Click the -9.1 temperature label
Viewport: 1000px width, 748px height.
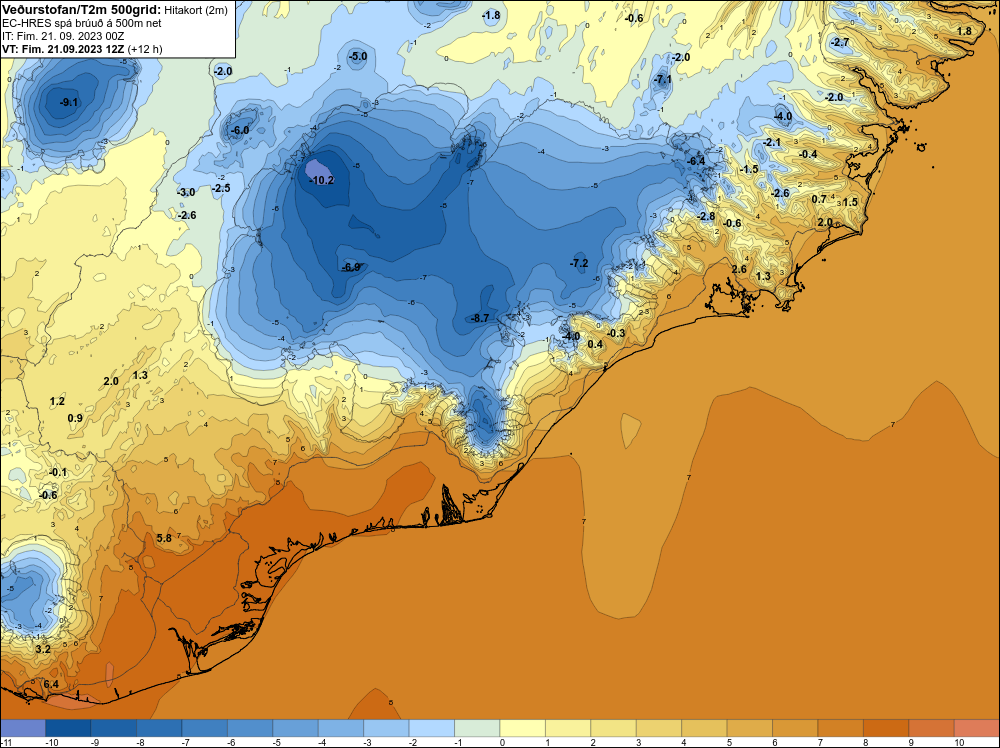(69, 103)
